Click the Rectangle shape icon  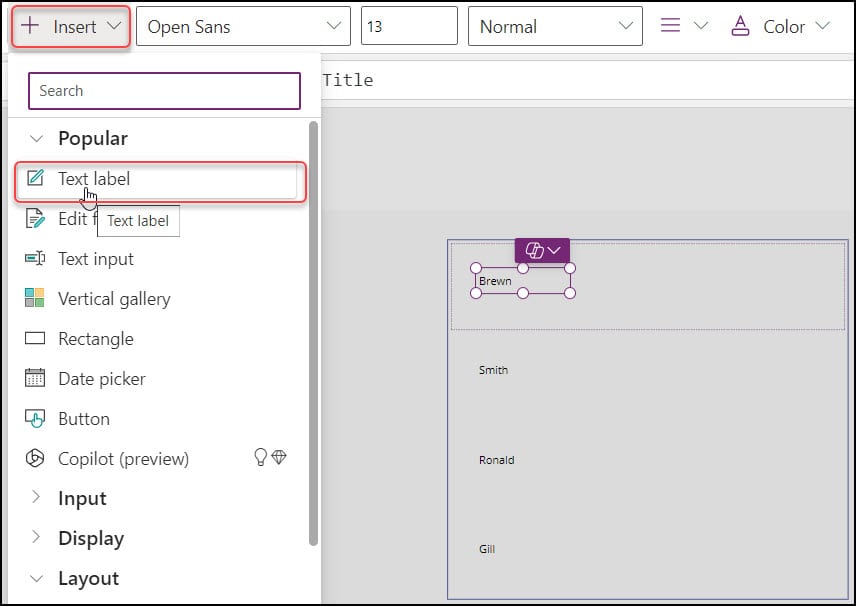[x=35, y=338]
